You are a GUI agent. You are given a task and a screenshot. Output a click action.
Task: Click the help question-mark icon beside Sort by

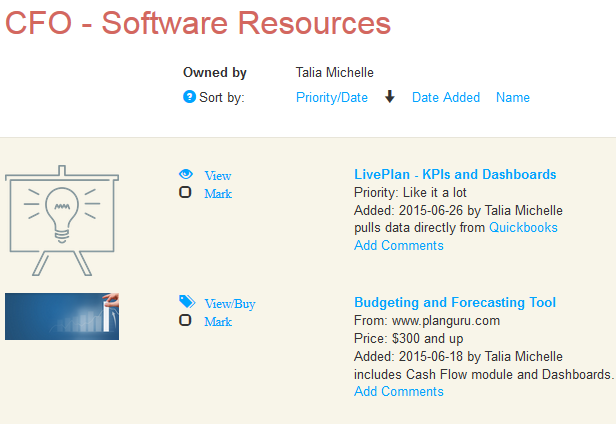(189, 96)
